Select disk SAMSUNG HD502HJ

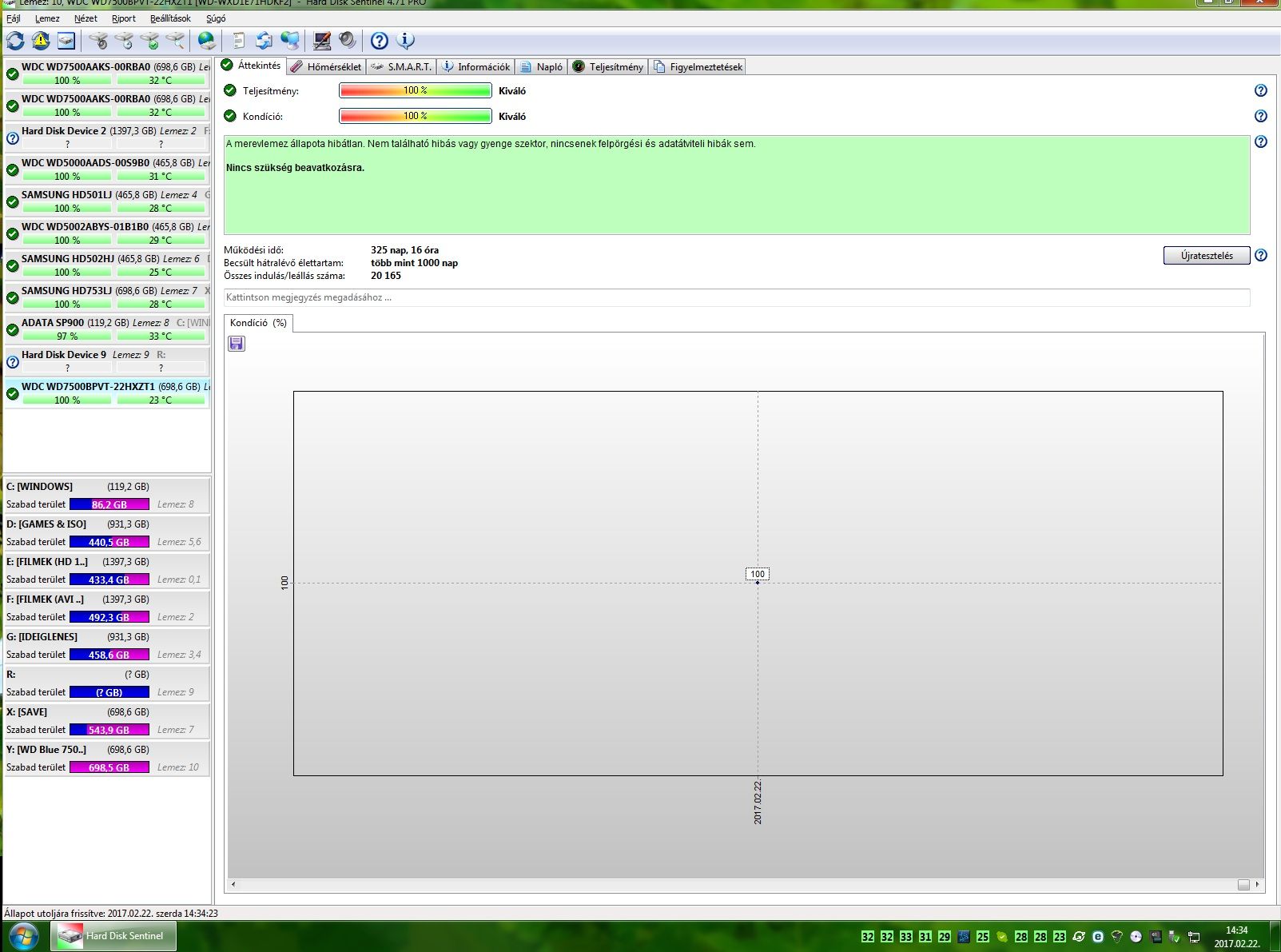(107, 265)
